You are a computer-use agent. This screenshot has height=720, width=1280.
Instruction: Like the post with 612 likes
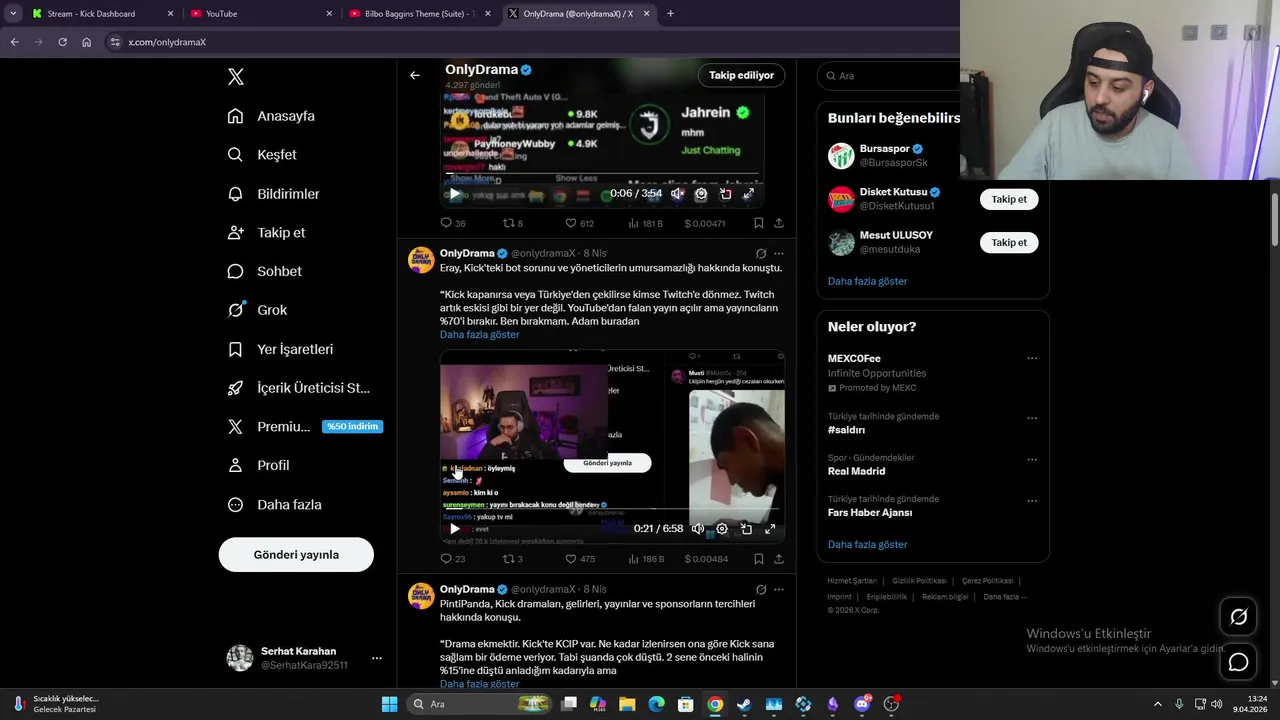(579, 223)
